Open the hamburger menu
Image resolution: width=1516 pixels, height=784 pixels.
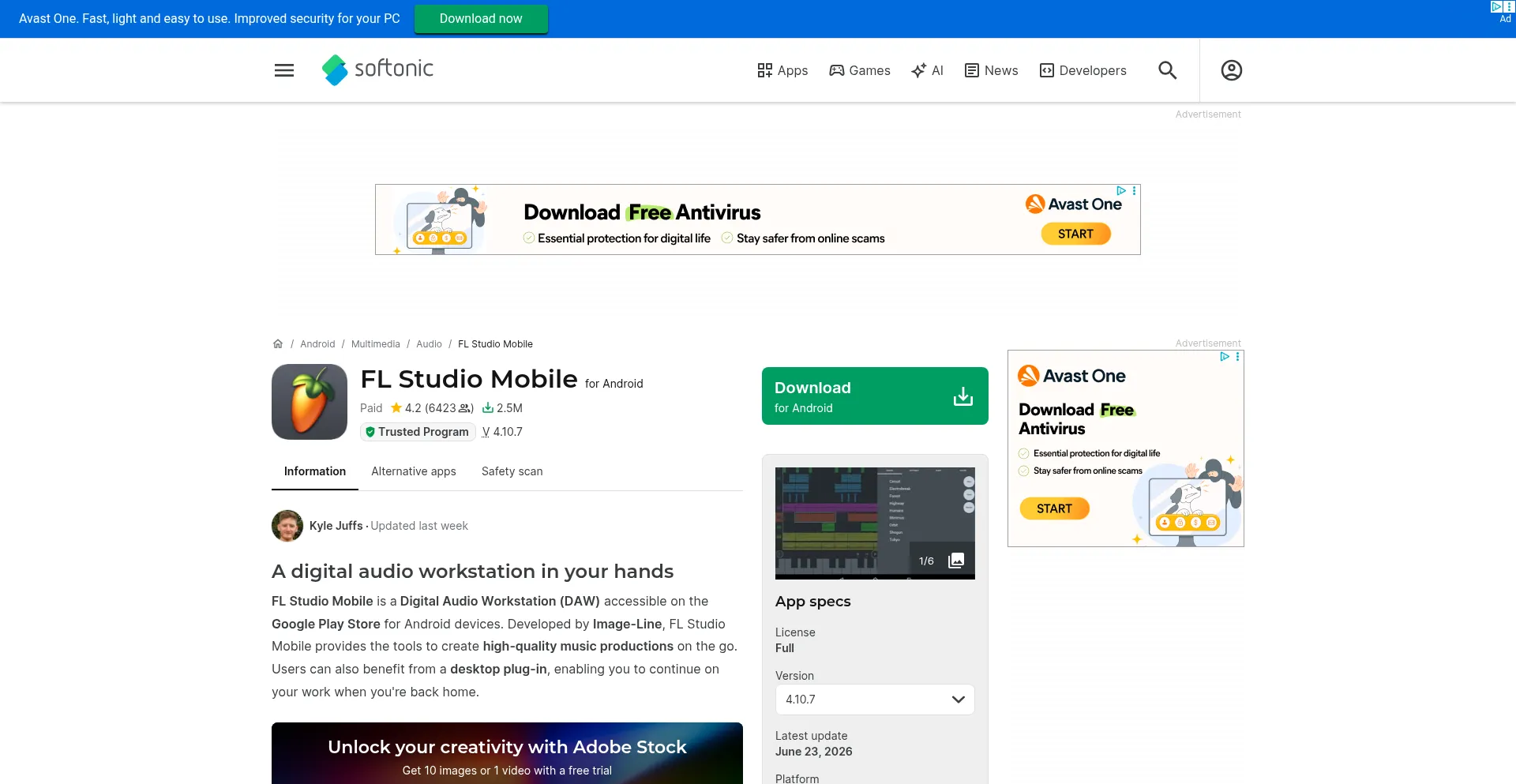[284, 70]
